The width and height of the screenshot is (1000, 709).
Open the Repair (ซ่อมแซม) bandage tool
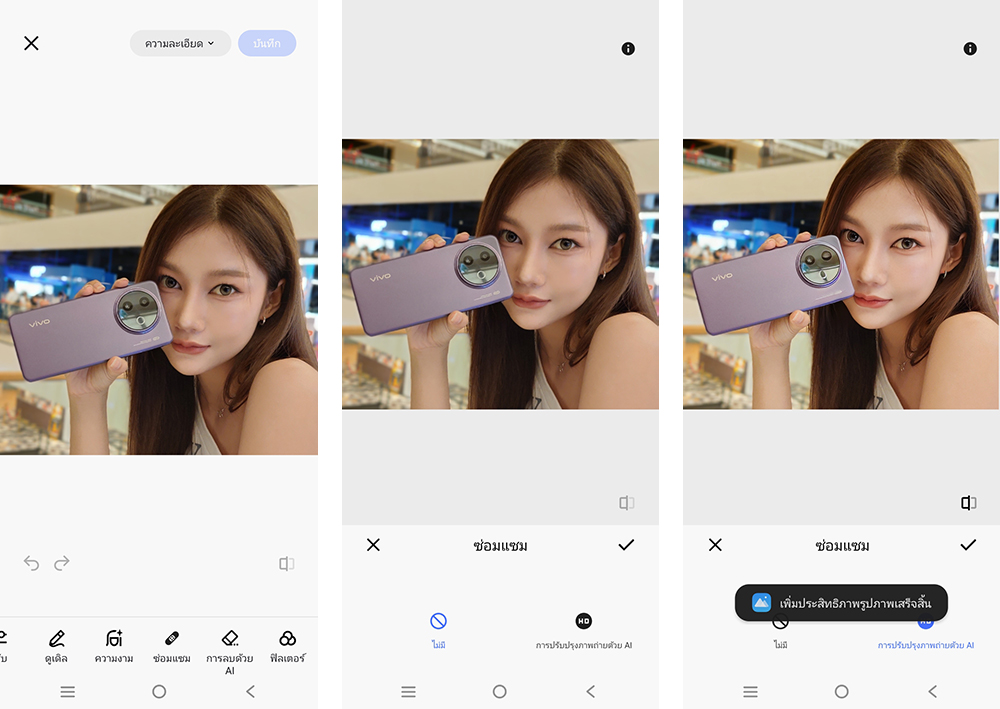171,644
